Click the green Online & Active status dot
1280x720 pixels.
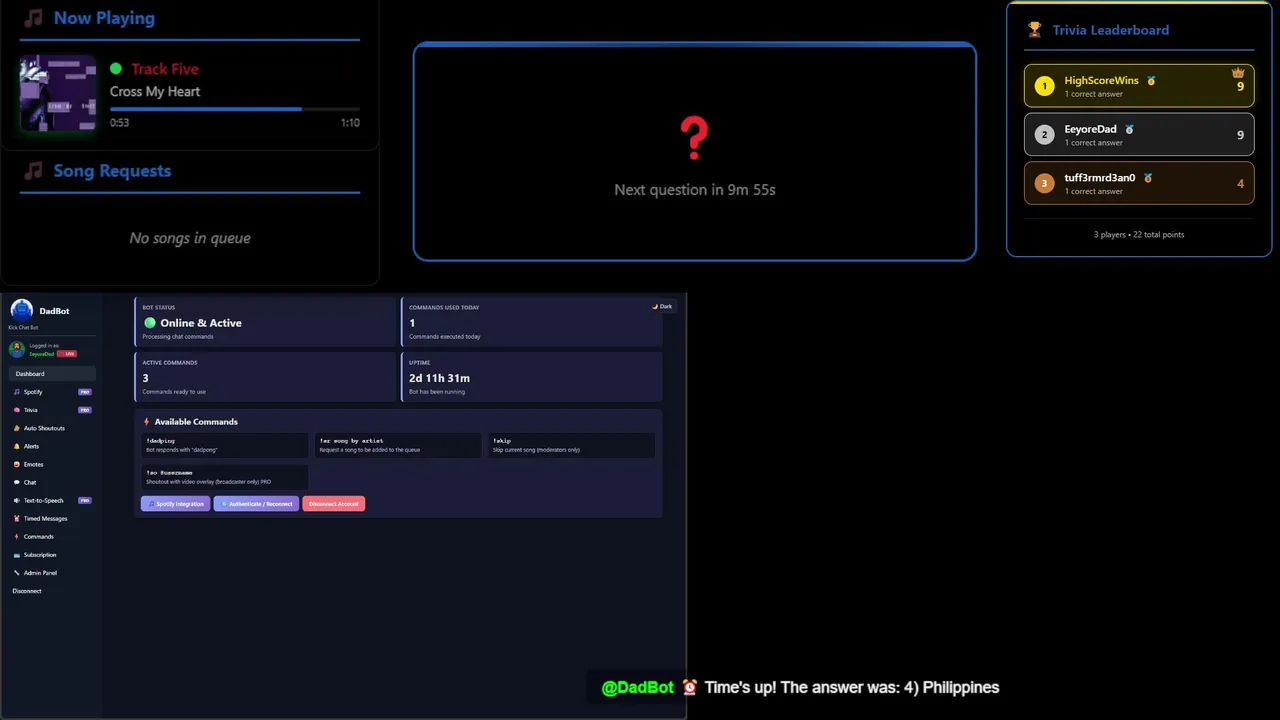coord(150,323)
